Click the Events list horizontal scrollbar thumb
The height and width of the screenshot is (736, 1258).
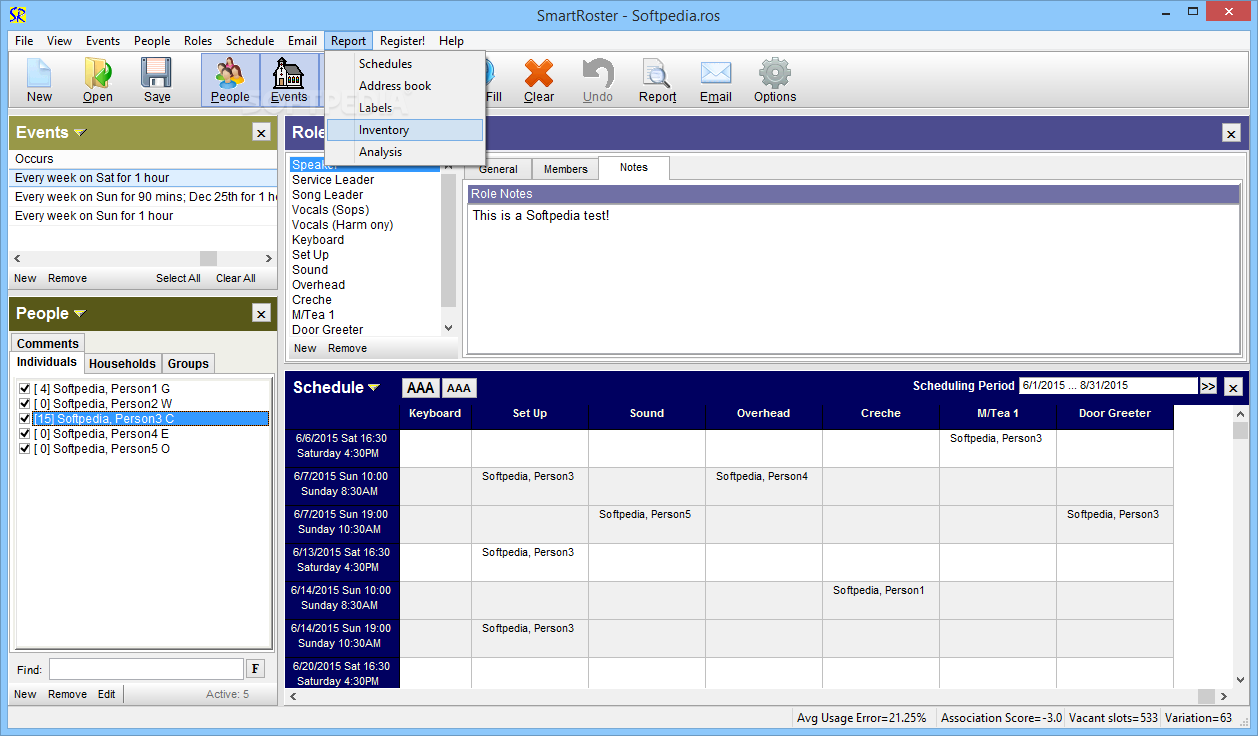(x=208, y=258)
